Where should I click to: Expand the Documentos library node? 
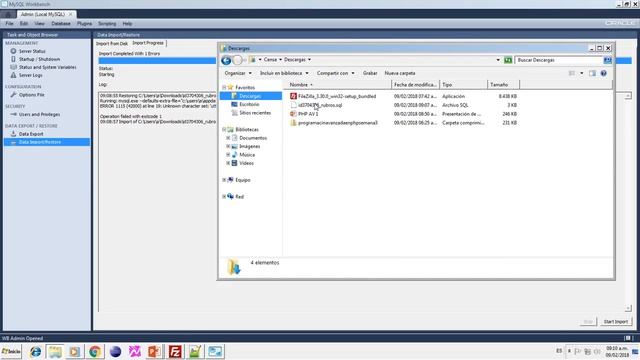click(x=228, y=138)
